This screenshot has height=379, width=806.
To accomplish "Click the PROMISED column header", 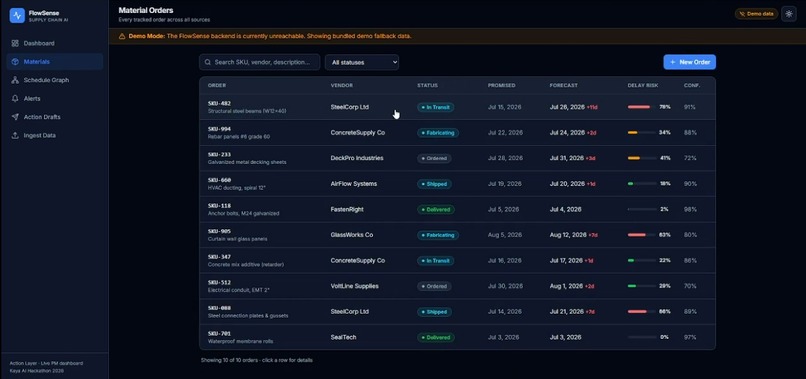I will [502, 85].
